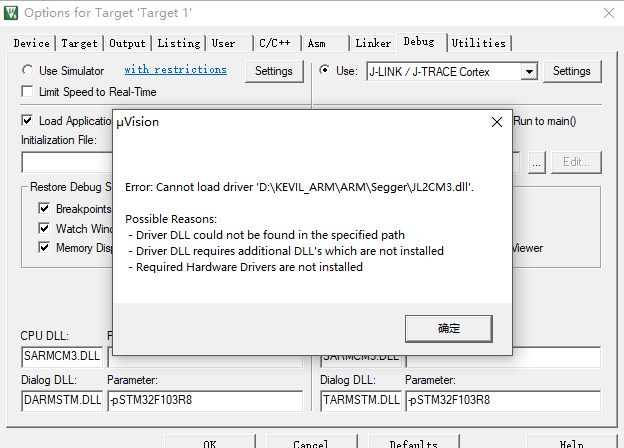Screen dimensions: 624x448
Task: Click the left Dialog DLL Parameter field
Action: [204, 401]
